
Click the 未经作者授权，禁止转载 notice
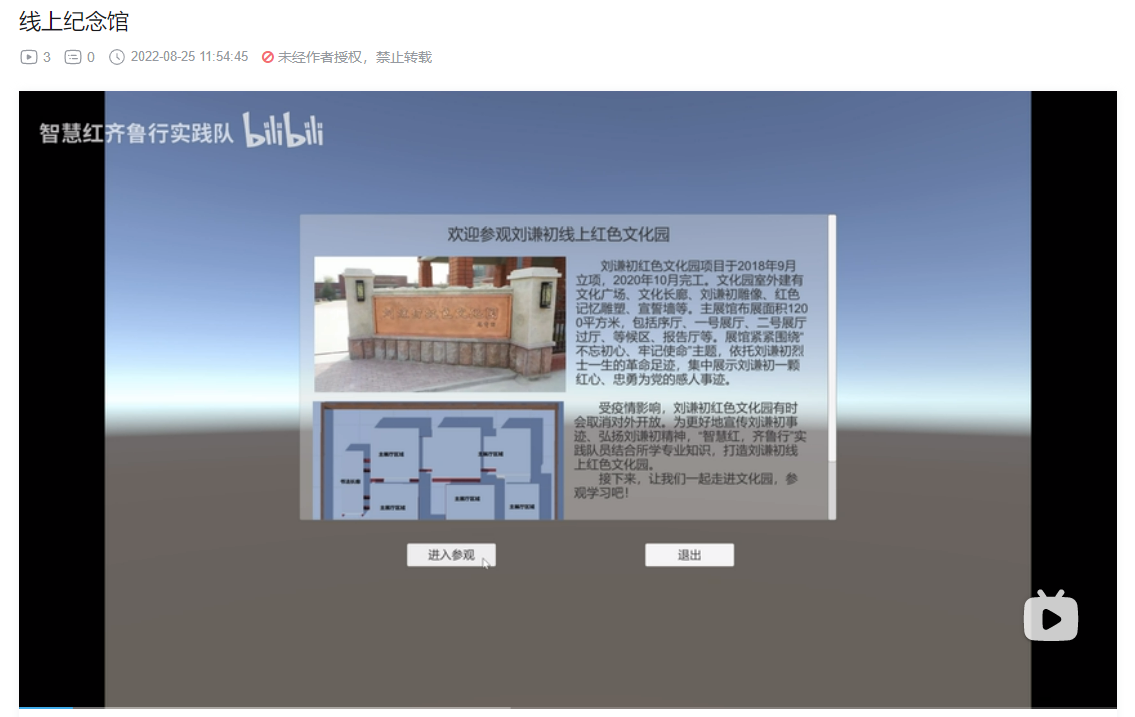354,57
